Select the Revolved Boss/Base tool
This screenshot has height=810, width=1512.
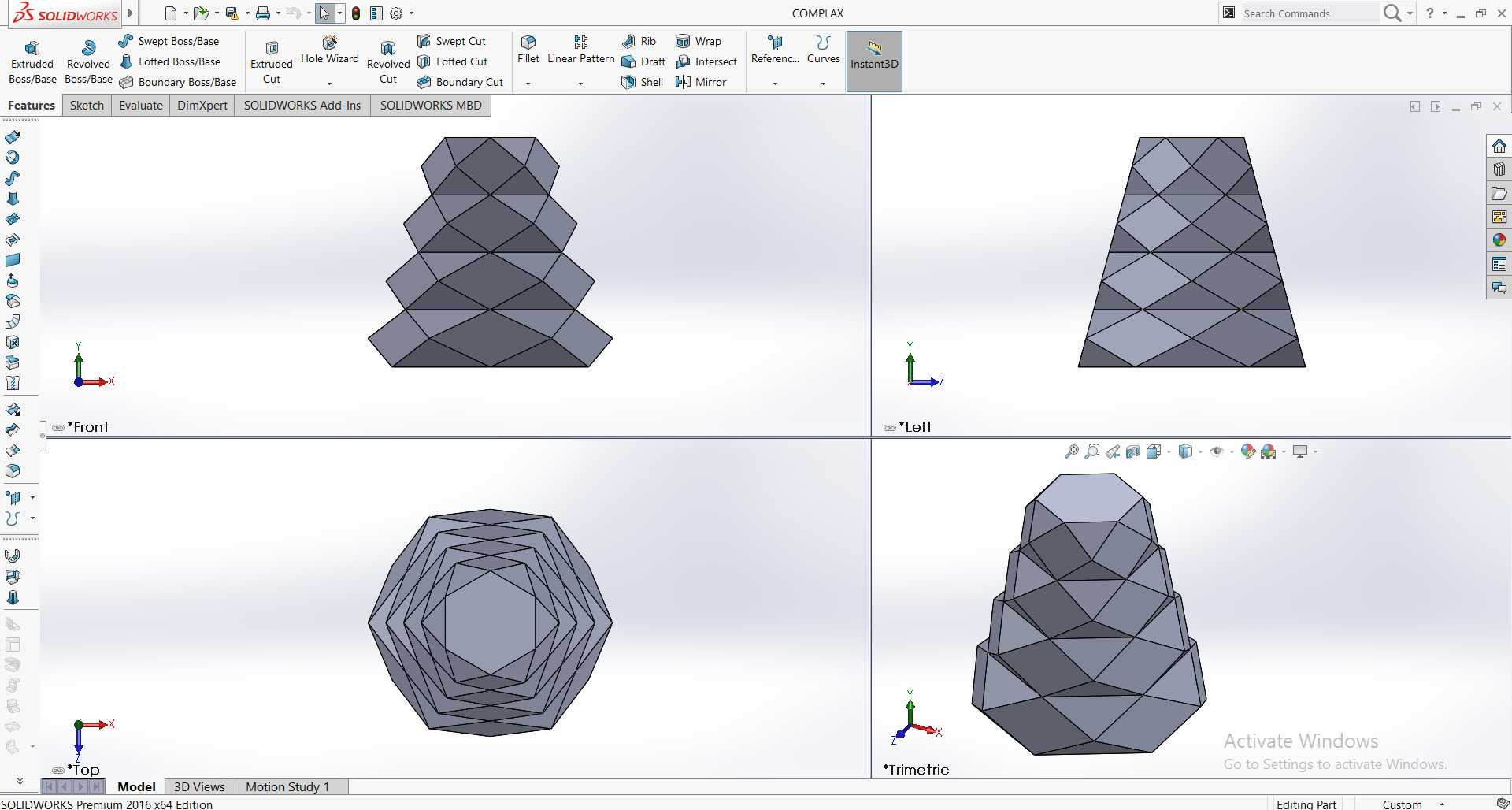(x=88, y=62)
